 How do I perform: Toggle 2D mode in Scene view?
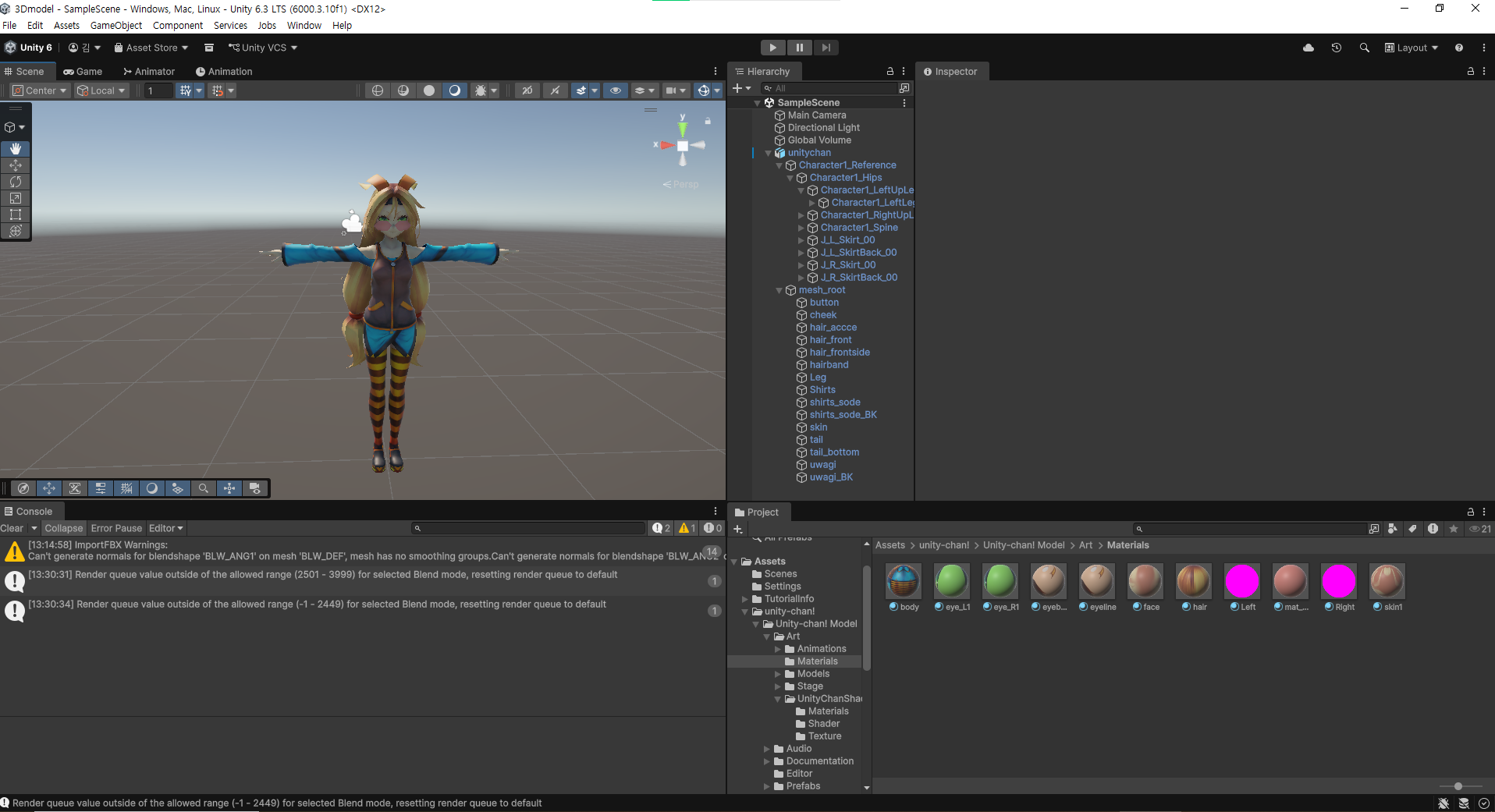[x=527, y=90]
